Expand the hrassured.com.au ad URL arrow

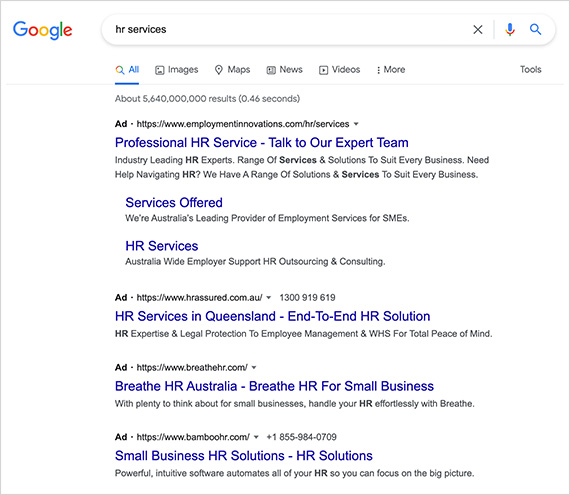coord(269,298)
